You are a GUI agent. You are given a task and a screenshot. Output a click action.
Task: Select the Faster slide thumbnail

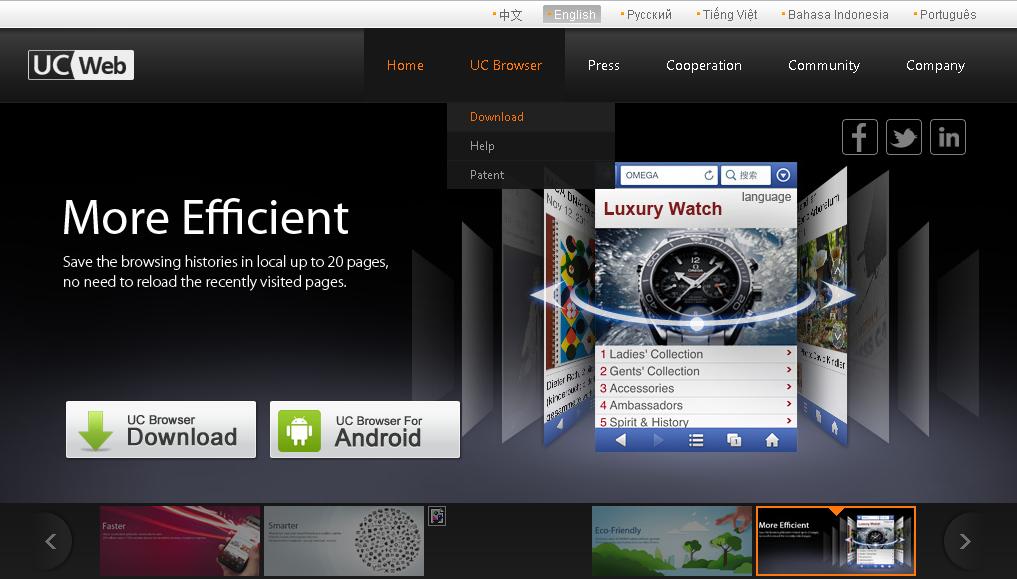180,541
